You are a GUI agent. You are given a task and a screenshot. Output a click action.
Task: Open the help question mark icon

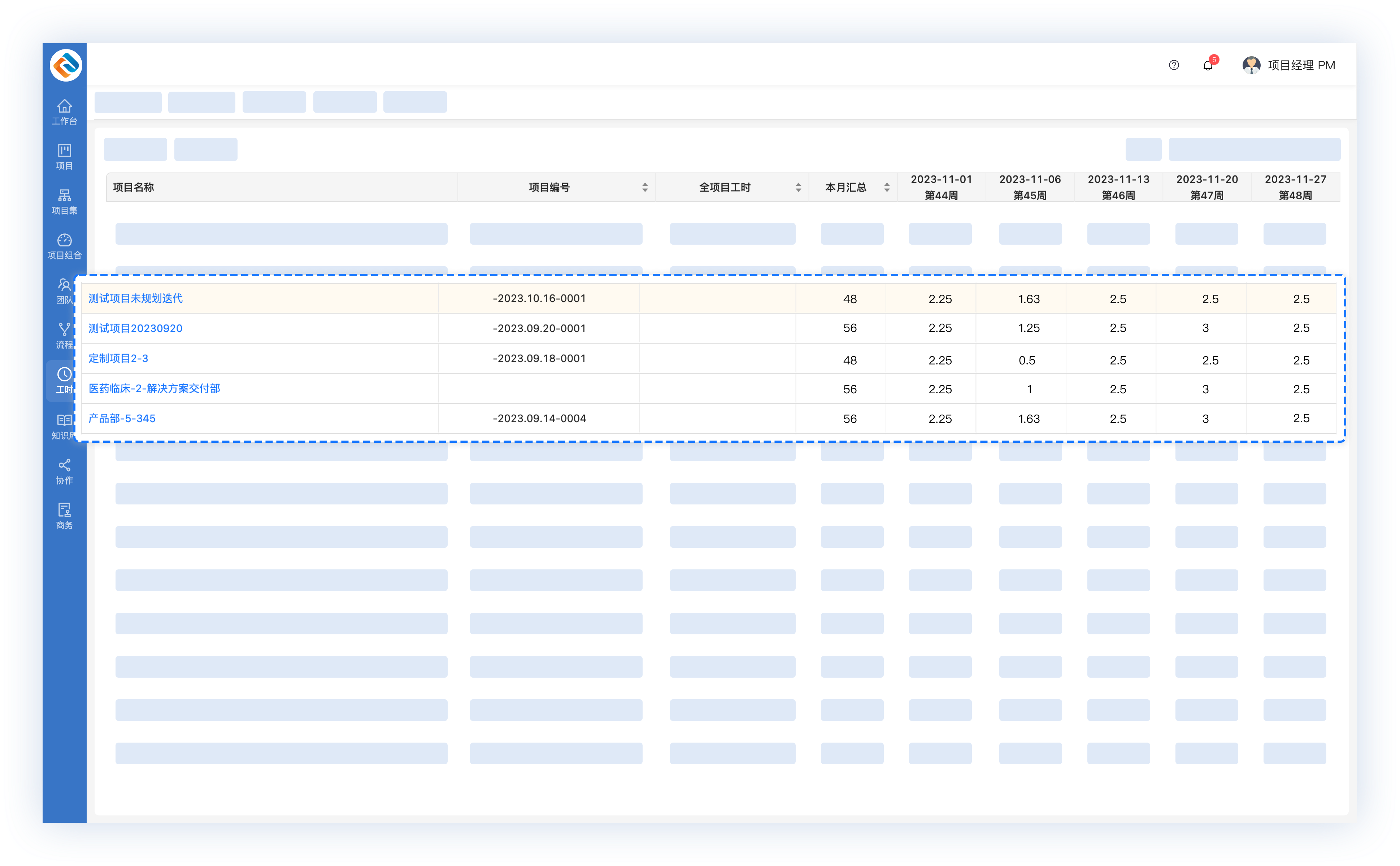coord(1174,65)
